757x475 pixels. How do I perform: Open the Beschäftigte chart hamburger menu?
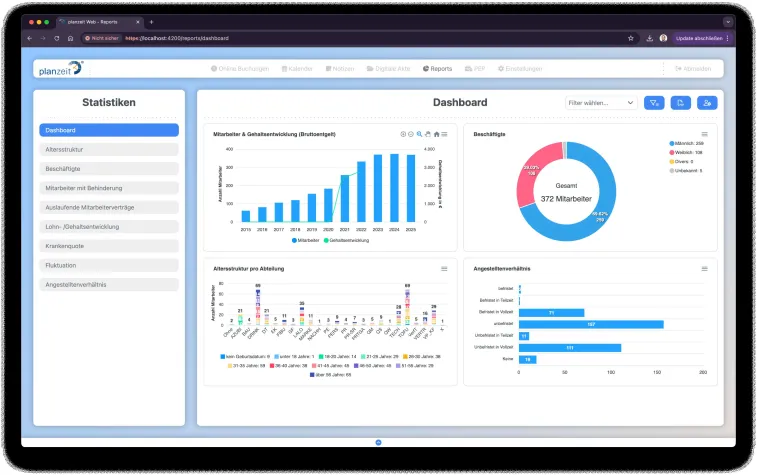coord(704,133)
